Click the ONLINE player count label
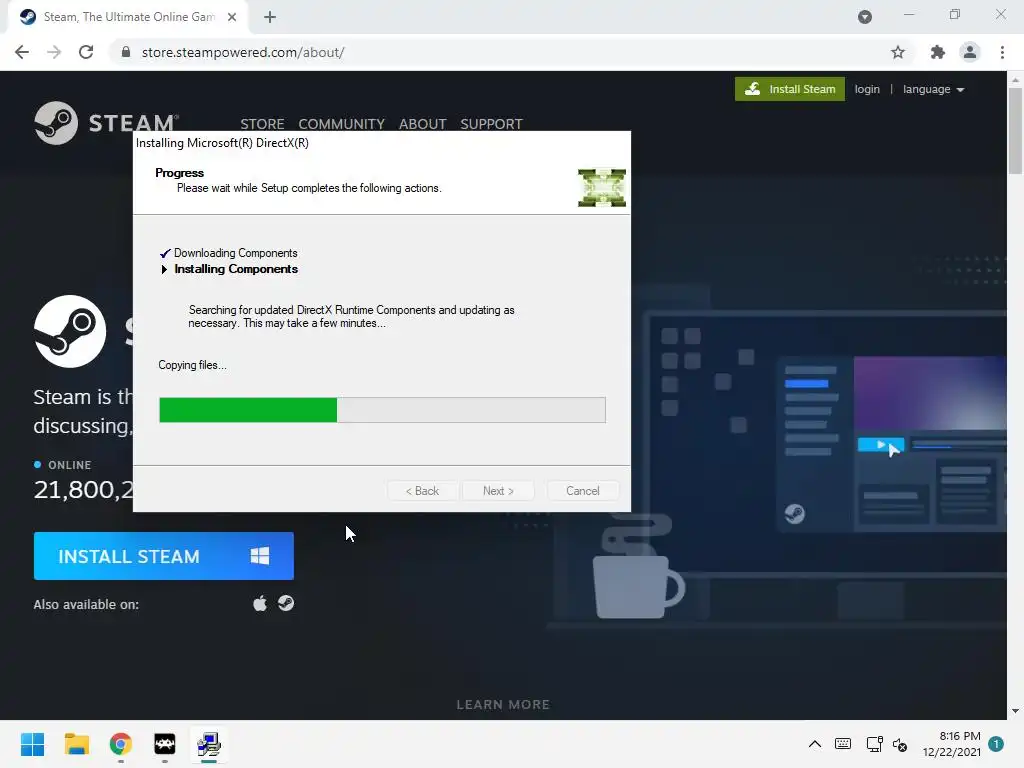 tap(69, 465)
